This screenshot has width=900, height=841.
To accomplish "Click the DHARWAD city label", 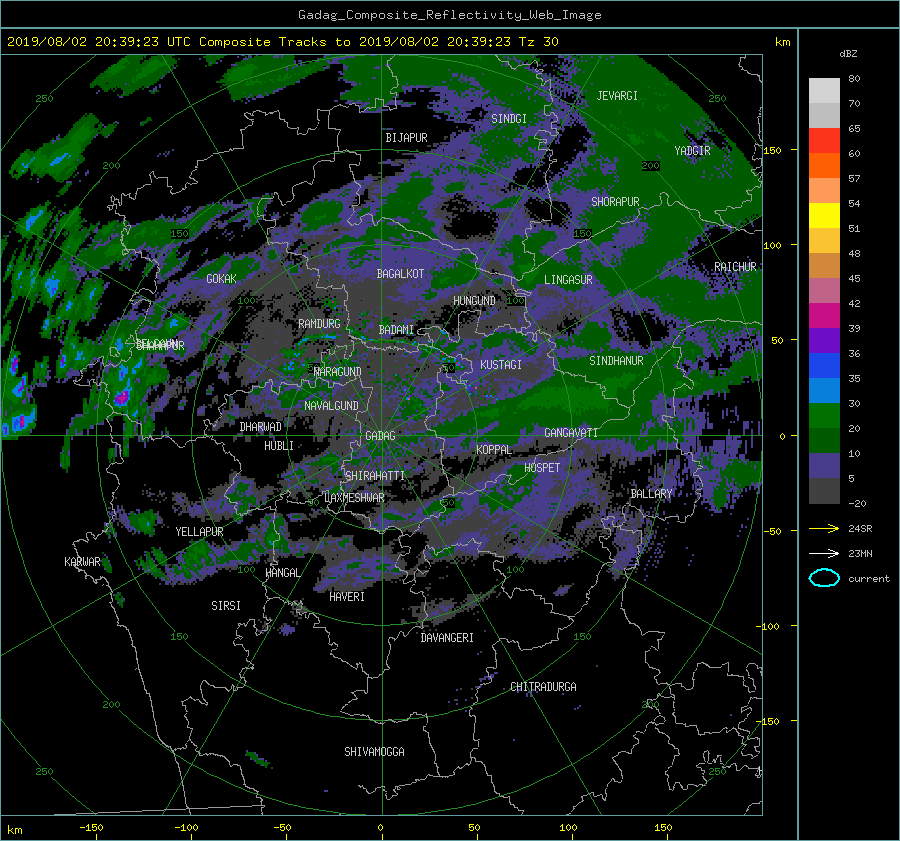I will click(x=260, y=427).
